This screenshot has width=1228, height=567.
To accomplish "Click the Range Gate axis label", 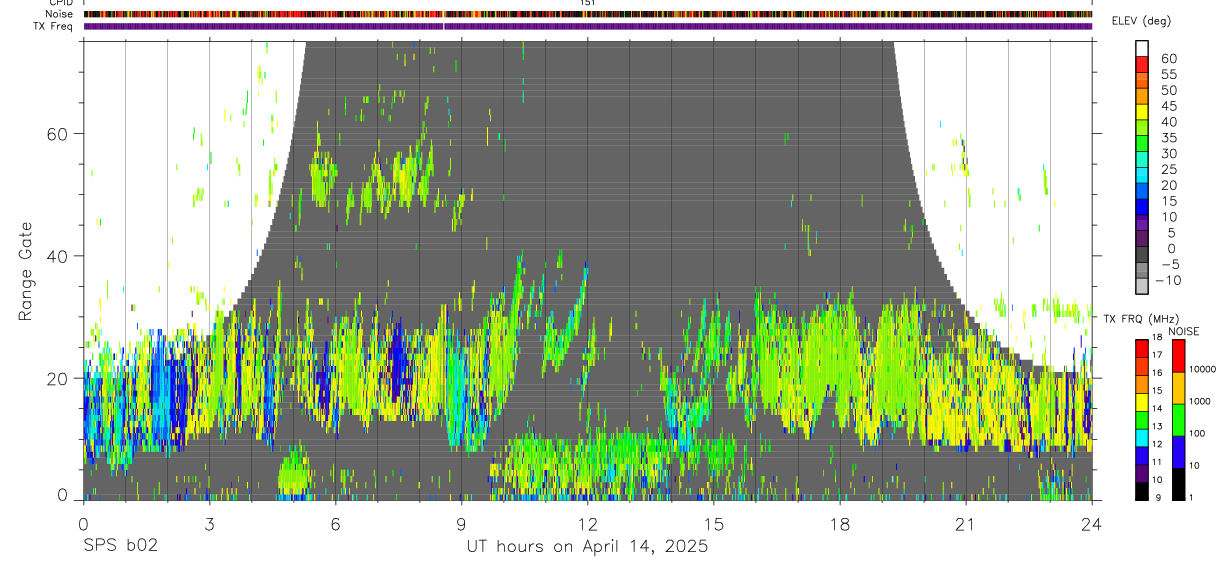I will pyautogui.click(x=27, y=272).
